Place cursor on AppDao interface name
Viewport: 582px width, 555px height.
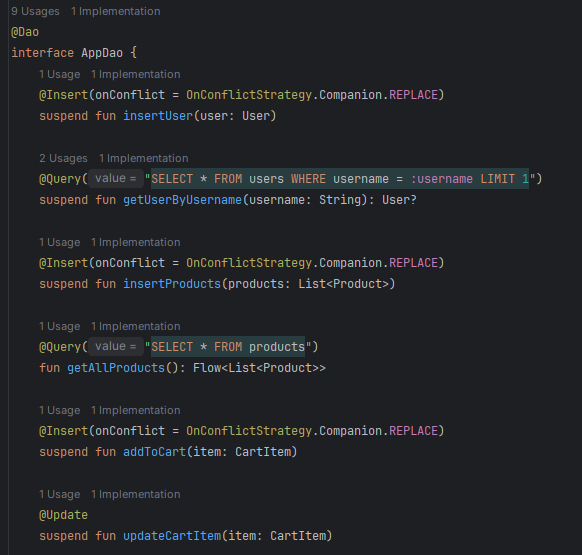pyautogui.click(x=102, y=53)
